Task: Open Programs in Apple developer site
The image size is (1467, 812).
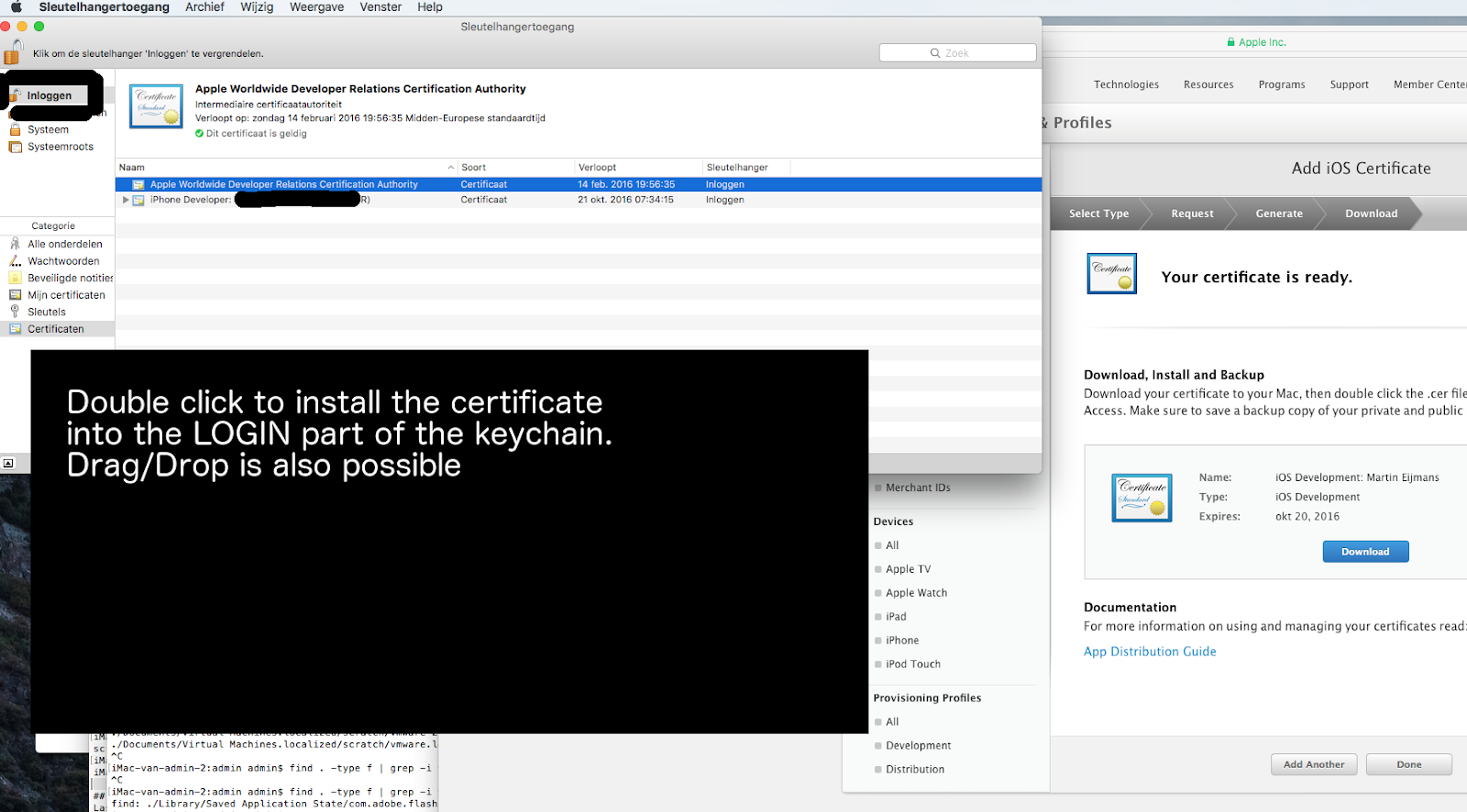Action: tap(1282, 84)
